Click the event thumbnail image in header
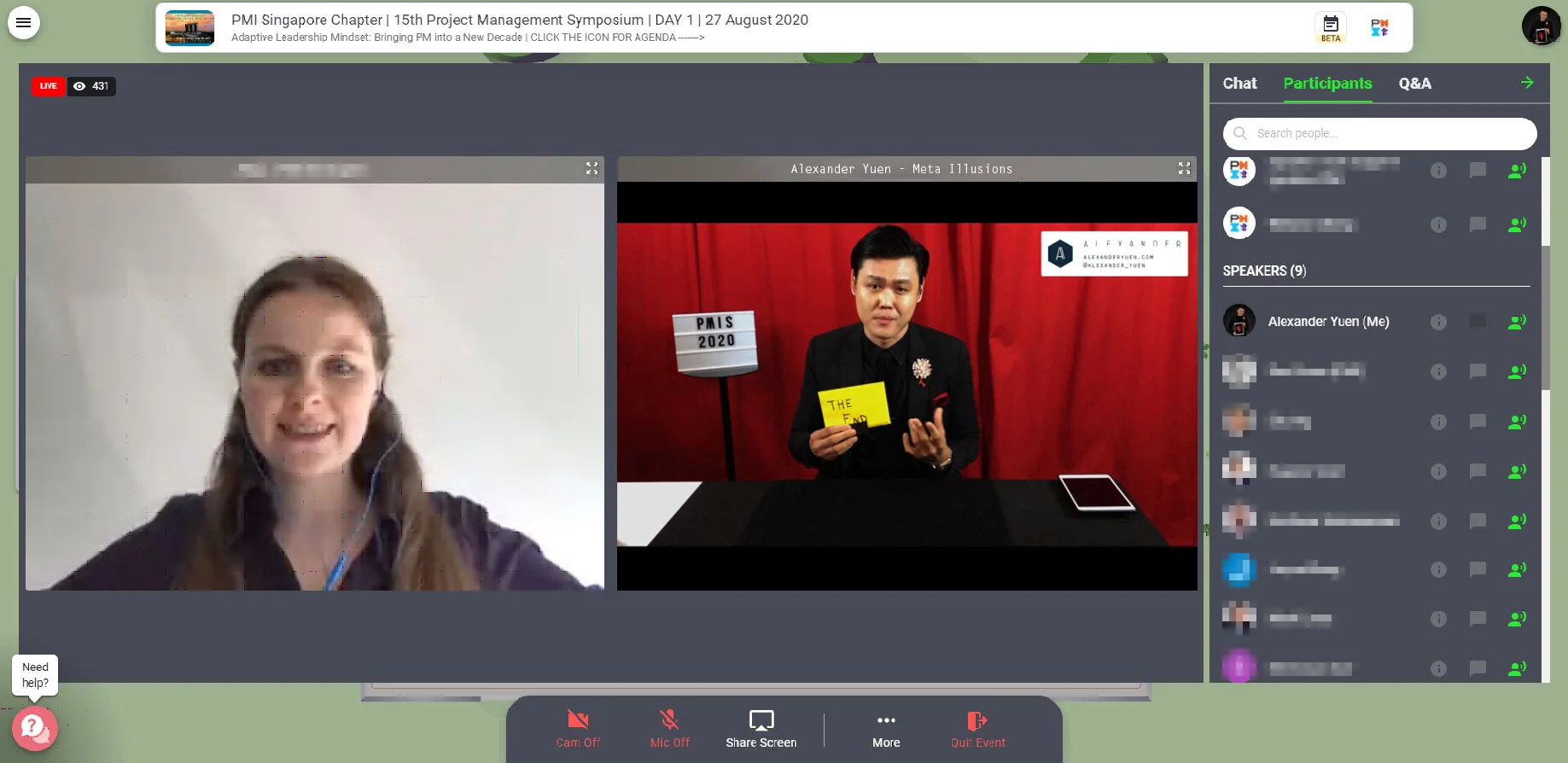The image size is (1568, 763). pyautogui.click(x=189, y=27)
